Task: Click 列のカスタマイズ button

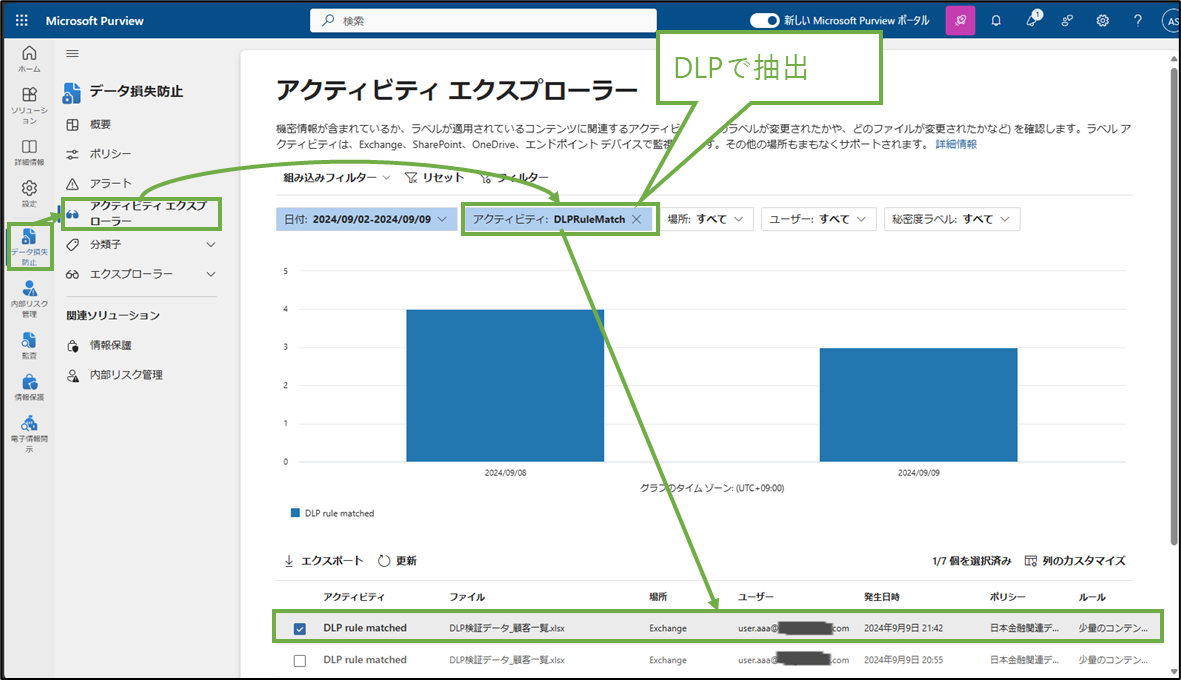Action: (1075, 560)
